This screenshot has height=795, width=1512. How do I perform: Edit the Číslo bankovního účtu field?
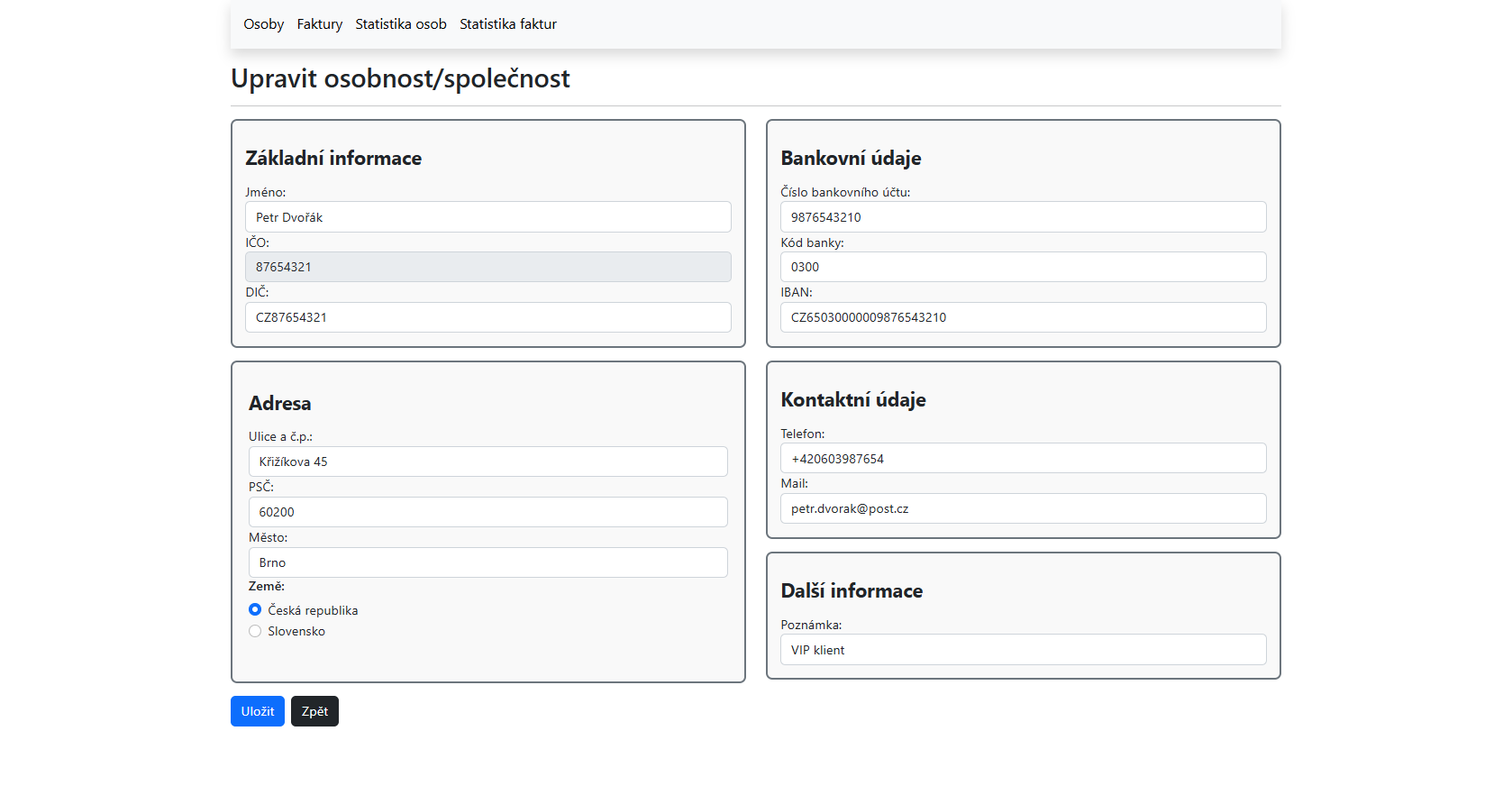point(1023,217)
